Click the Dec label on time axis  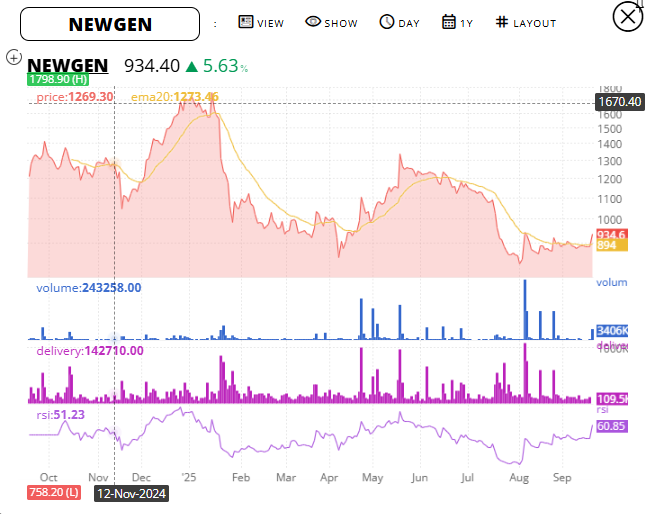[141, 478]
